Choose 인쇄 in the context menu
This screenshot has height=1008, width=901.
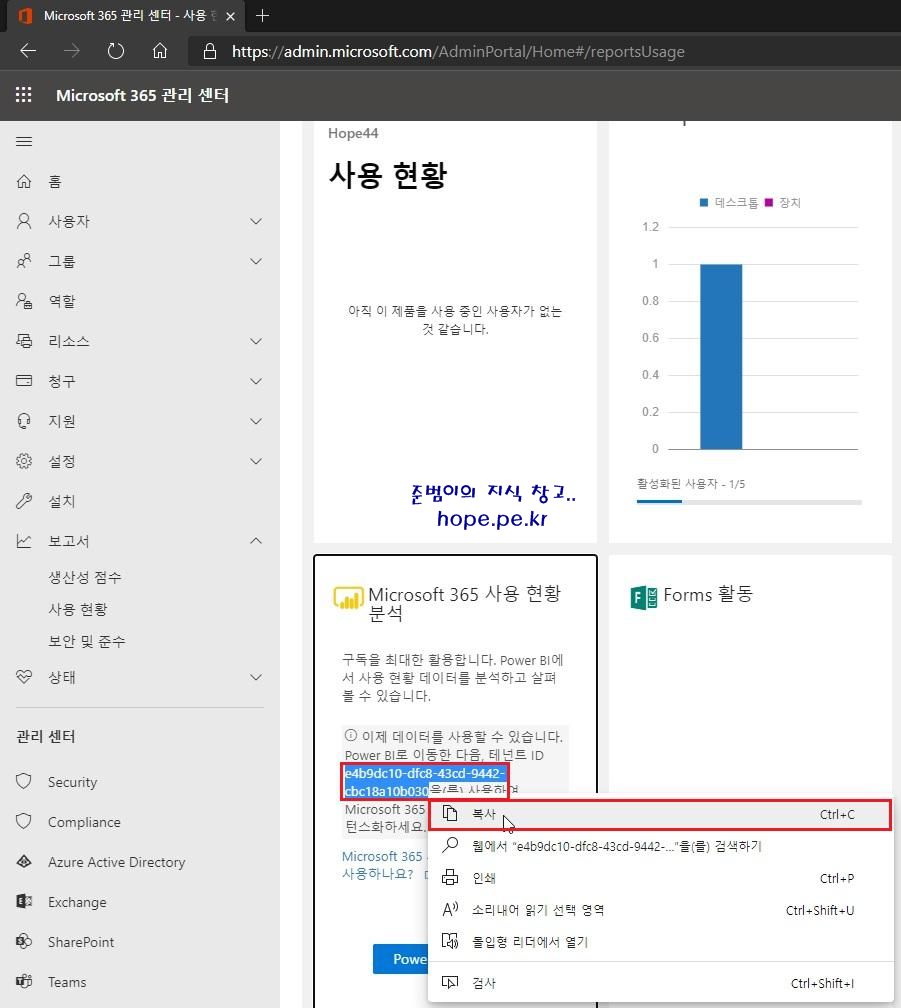[660, 878]
